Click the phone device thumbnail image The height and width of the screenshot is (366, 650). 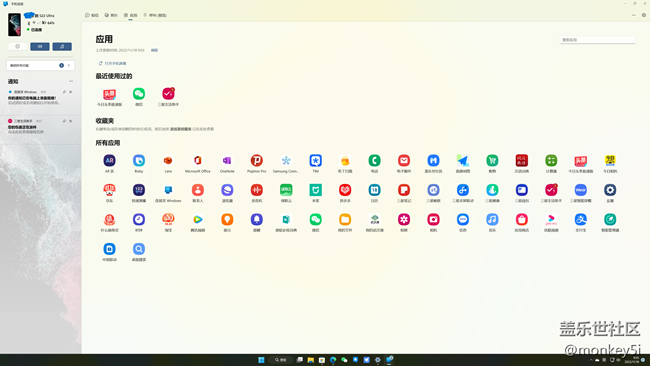click(15, 24)
